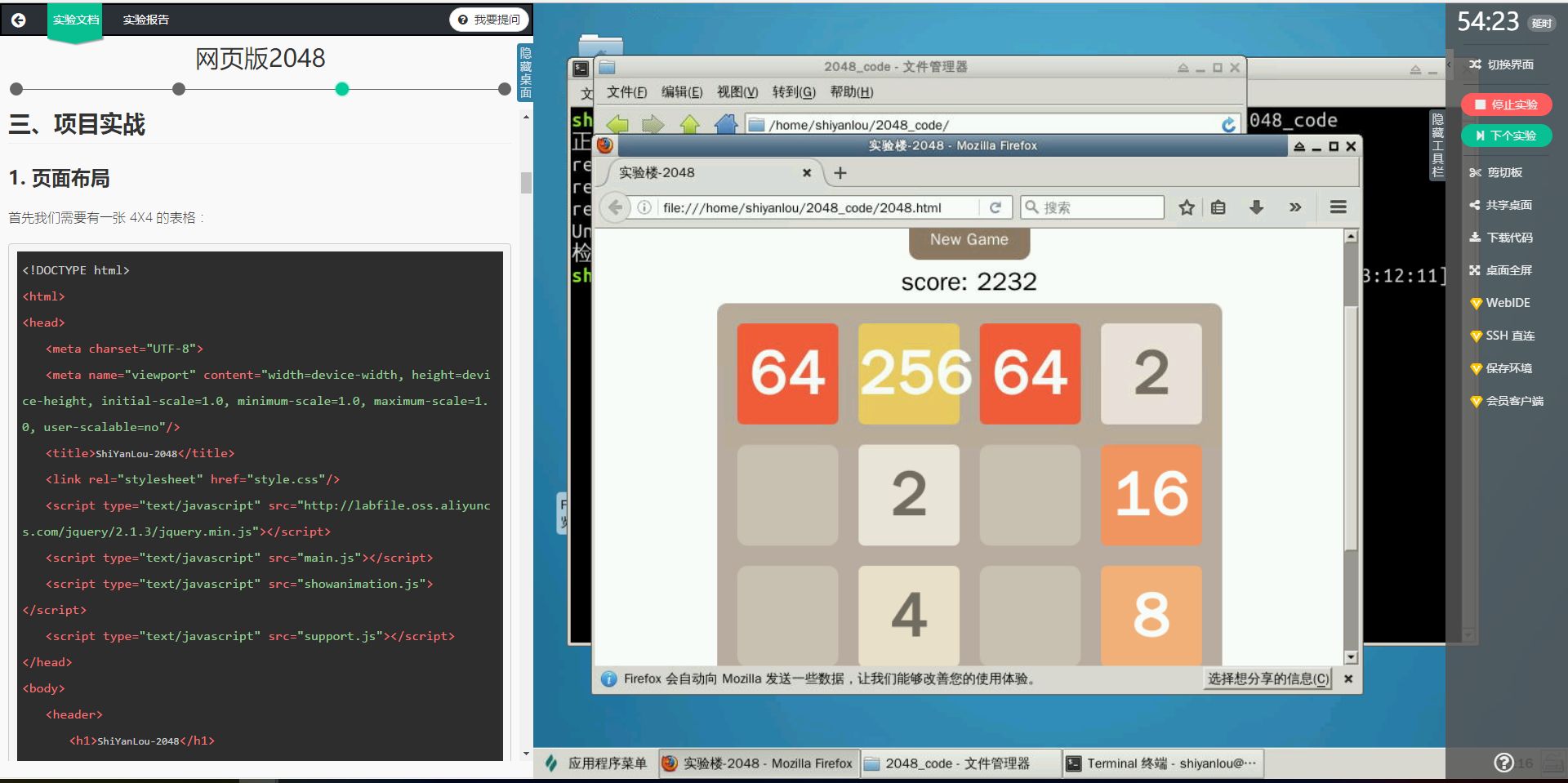Open WebIDE from the right toolbar
The height and width of the screenshot is (783, 1568).
tap(1500, 303)
